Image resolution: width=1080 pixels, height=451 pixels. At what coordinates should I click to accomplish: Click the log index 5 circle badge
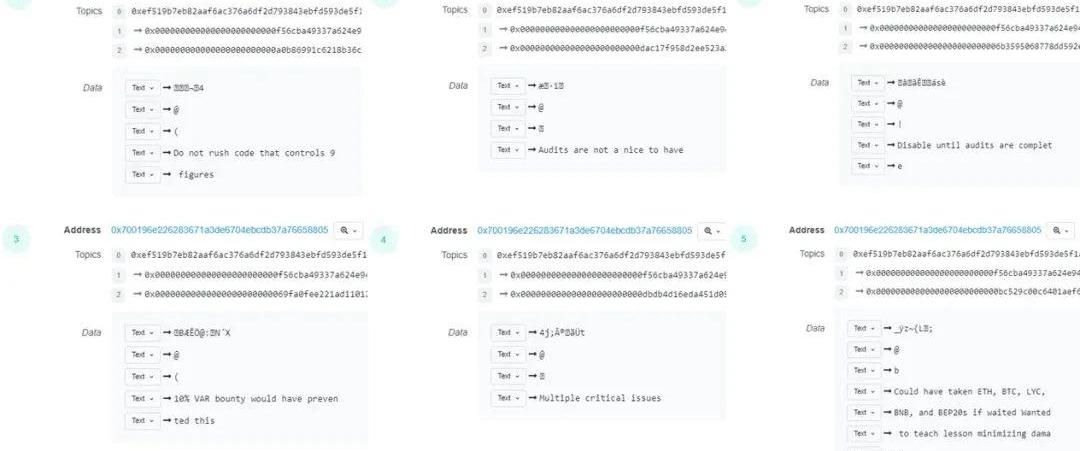click(x=743, y=239)
